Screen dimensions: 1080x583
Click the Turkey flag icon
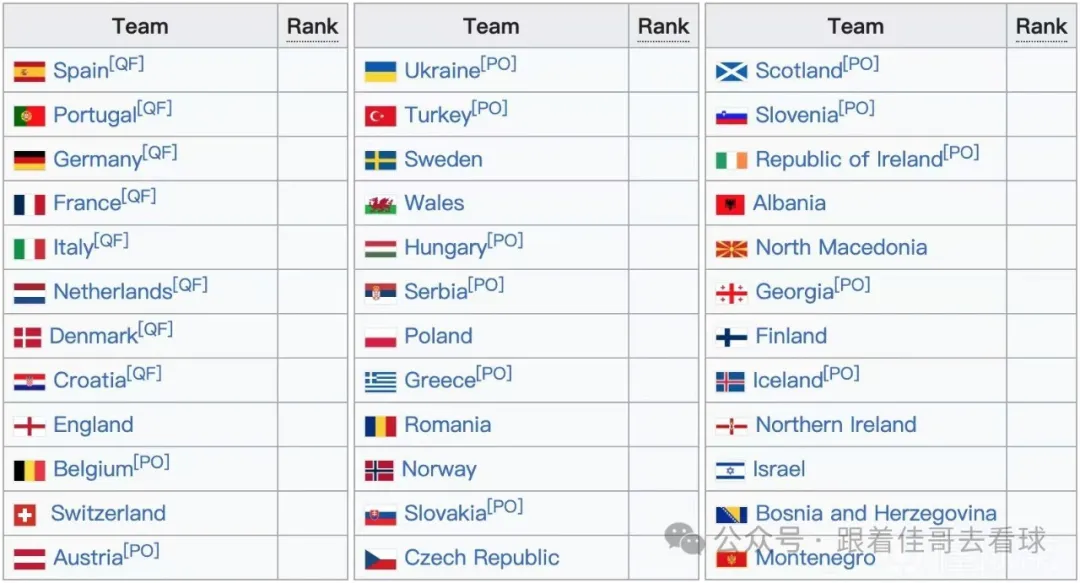[380, 116]
